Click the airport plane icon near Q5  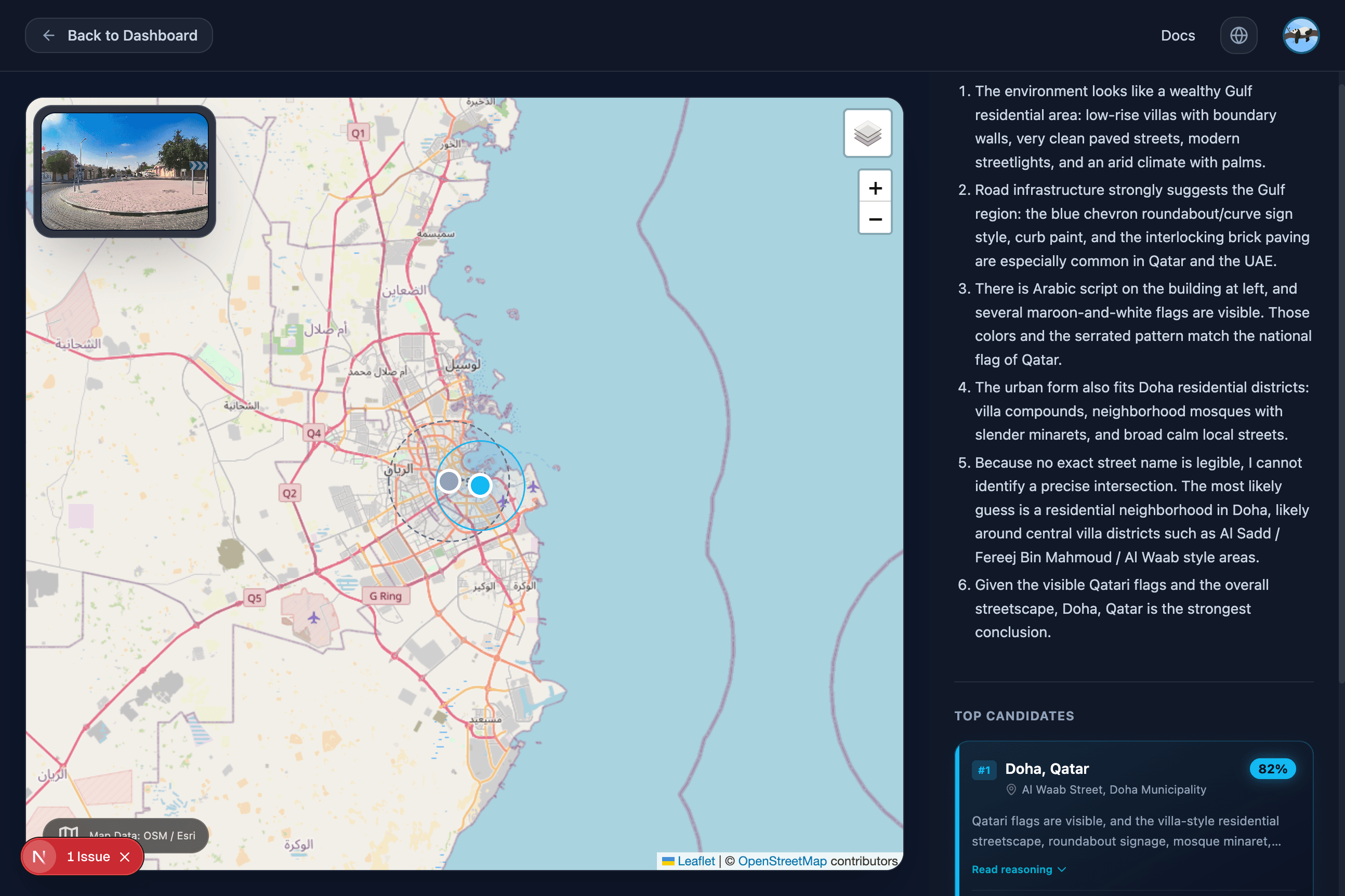314,617
